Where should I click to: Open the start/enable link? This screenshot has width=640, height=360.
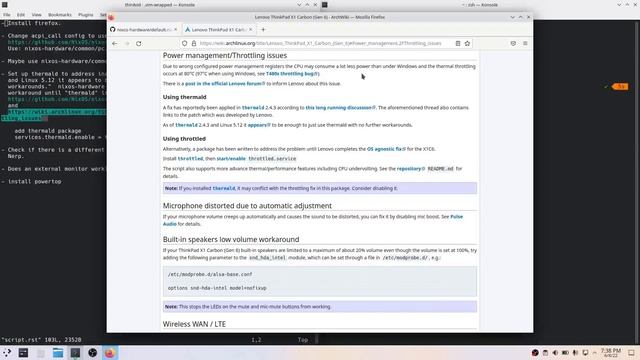231,159
